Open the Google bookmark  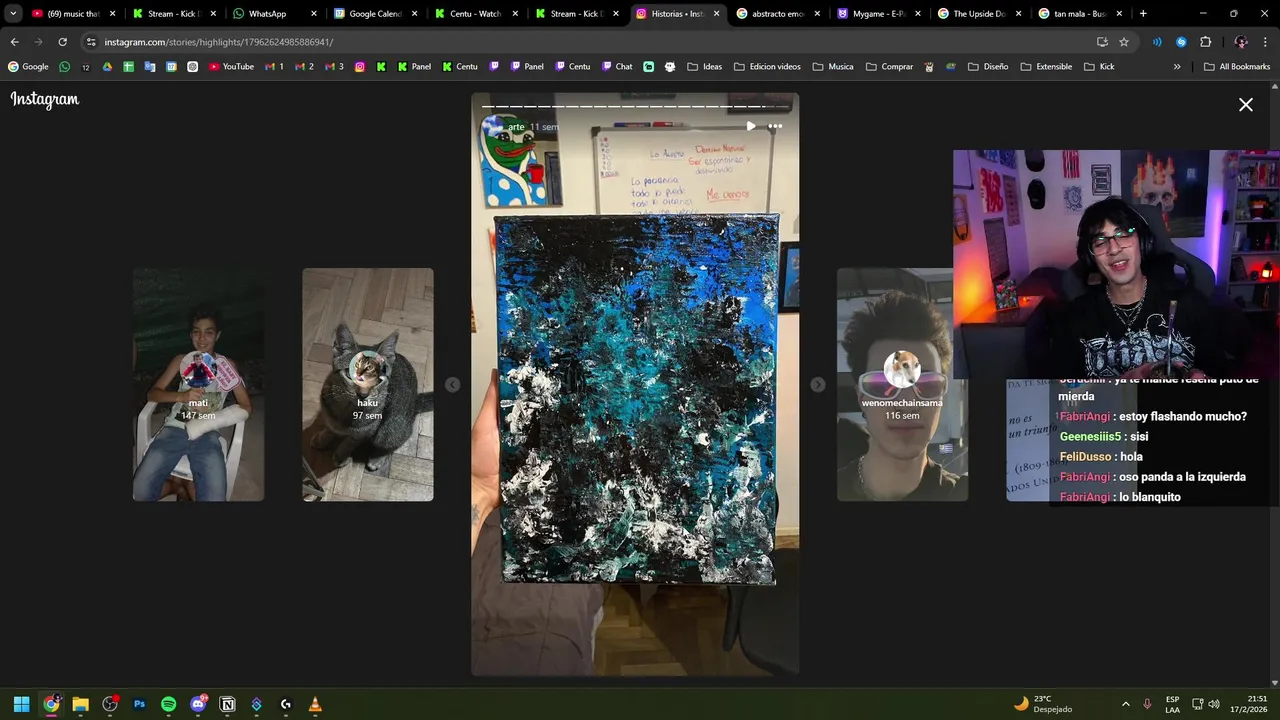pos(28,67)
